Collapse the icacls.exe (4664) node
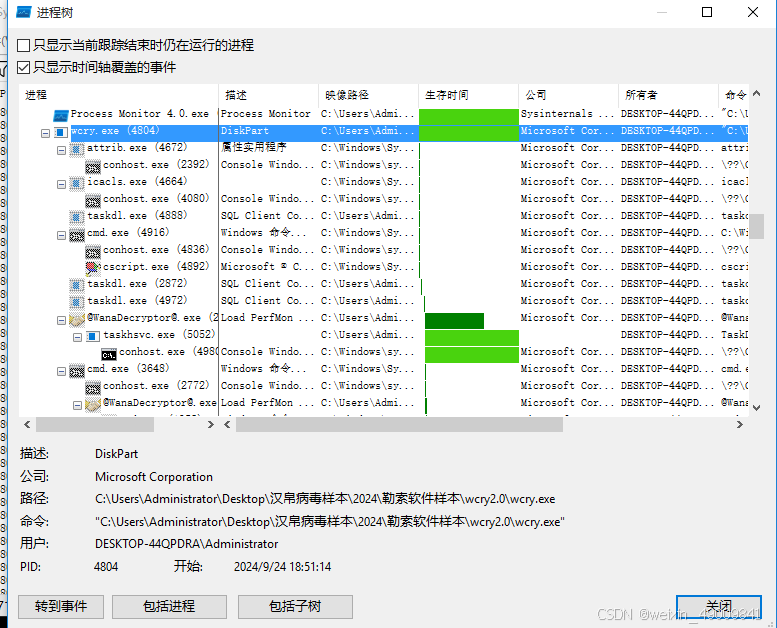The height and width of the screenshot is (628, 777). click(x=61, y=184)
